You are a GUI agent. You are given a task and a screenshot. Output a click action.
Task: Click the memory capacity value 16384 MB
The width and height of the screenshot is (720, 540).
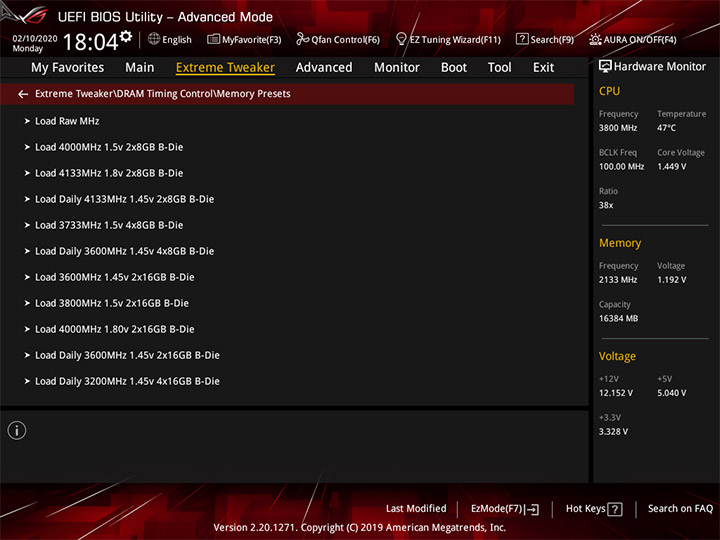pyautogui.click(x=618, y=319)
